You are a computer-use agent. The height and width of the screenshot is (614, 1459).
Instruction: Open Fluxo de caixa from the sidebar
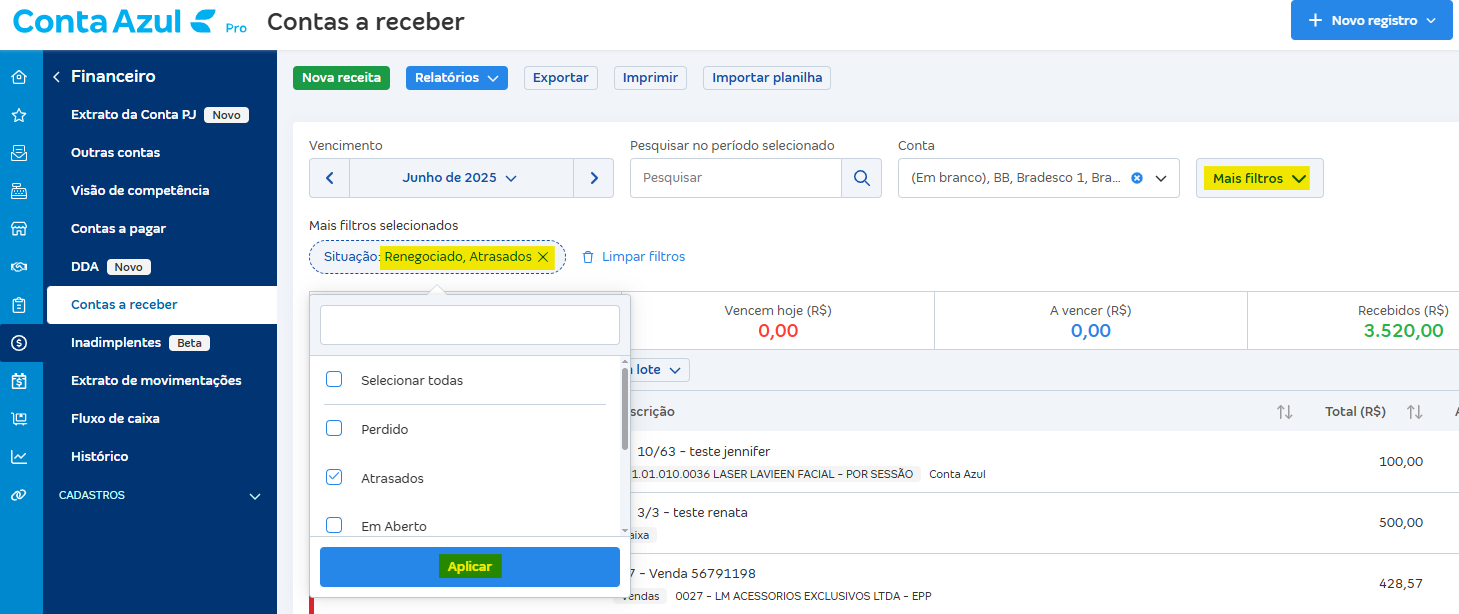pos(115,418)
